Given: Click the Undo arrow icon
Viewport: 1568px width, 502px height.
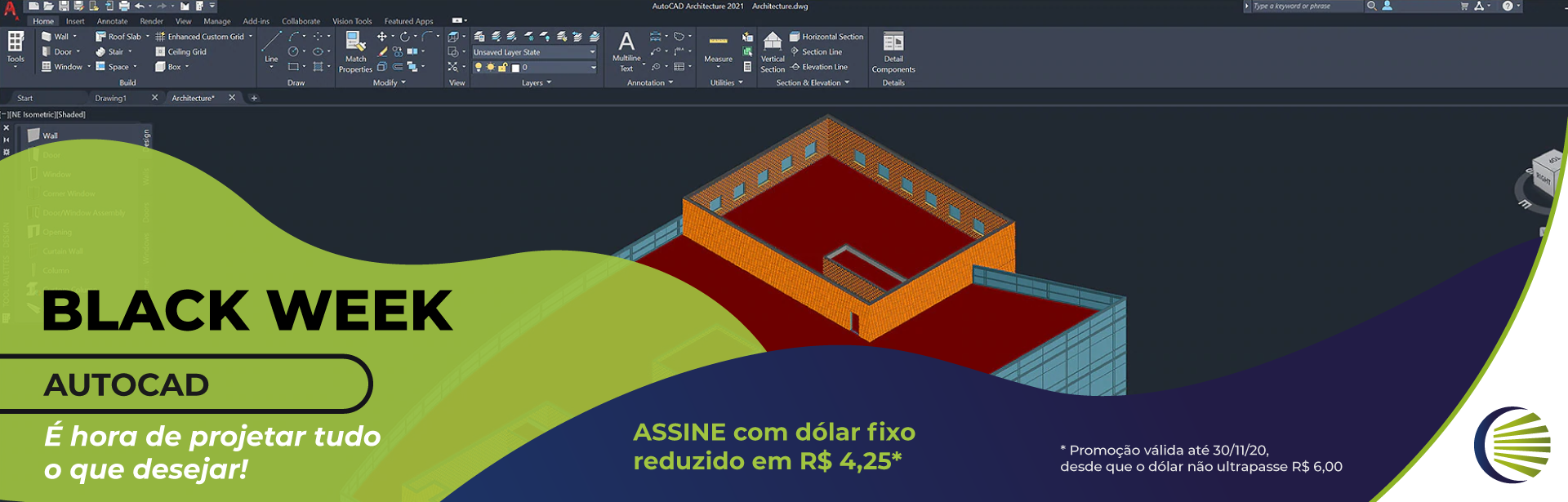Looking at the screenshot, I should pos(140,6).
